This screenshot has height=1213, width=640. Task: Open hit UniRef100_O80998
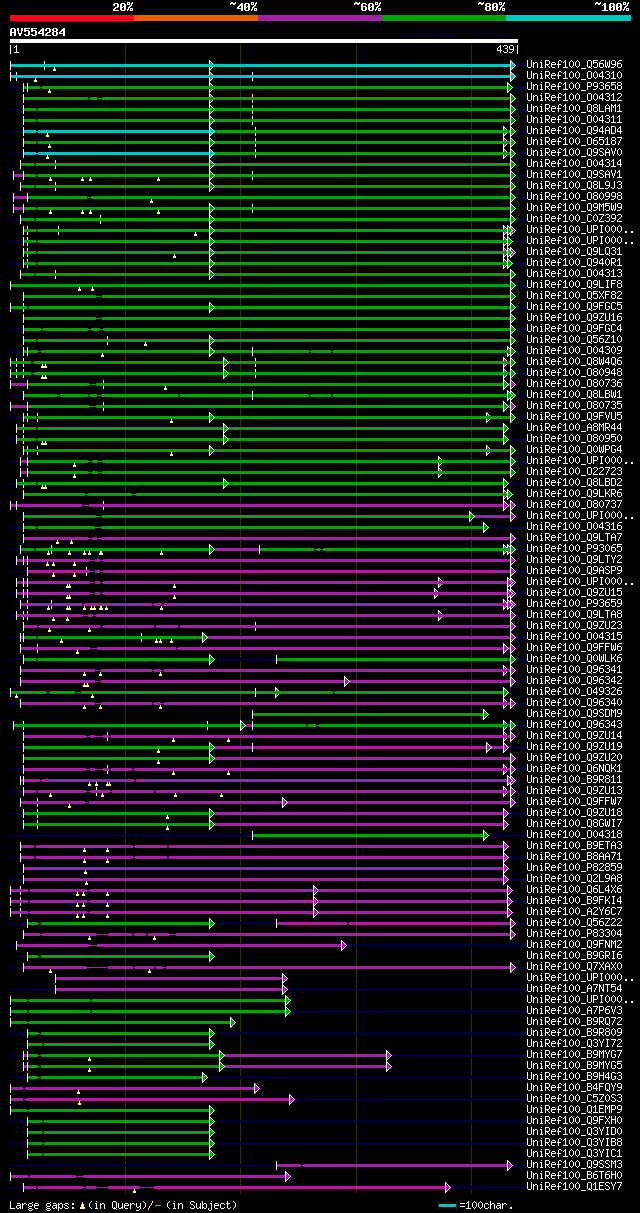pos(574,196)
